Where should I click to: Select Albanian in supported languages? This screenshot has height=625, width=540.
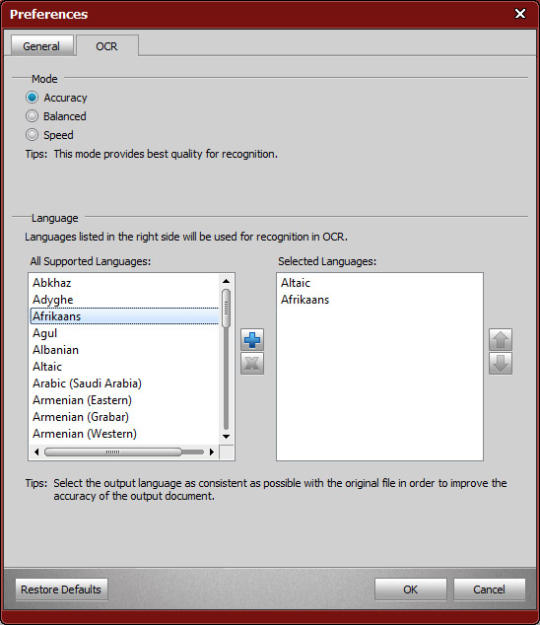(125, 350)
